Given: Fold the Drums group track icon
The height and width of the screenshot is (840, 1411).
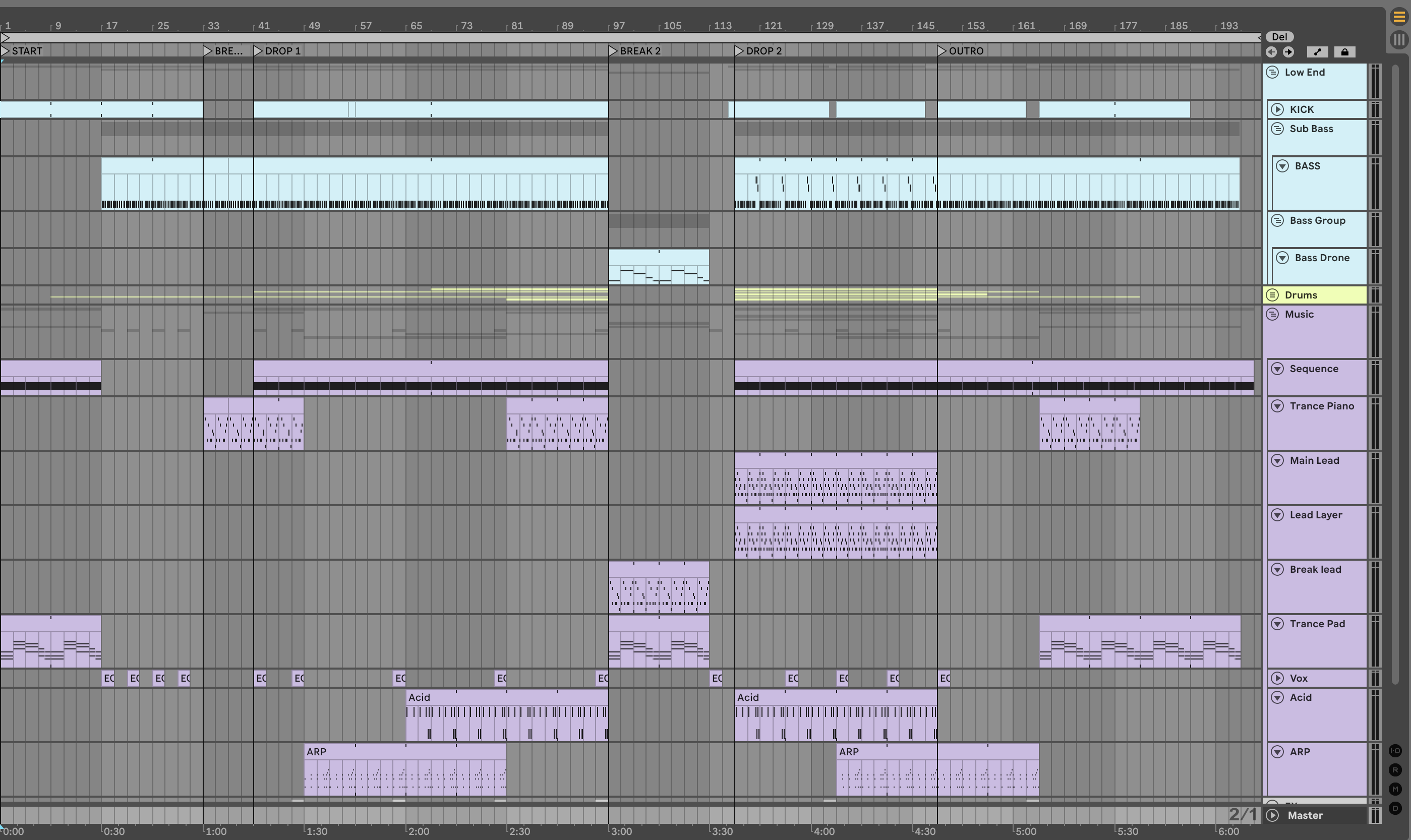Looking at the screenshot, I should pos(1272,295).
